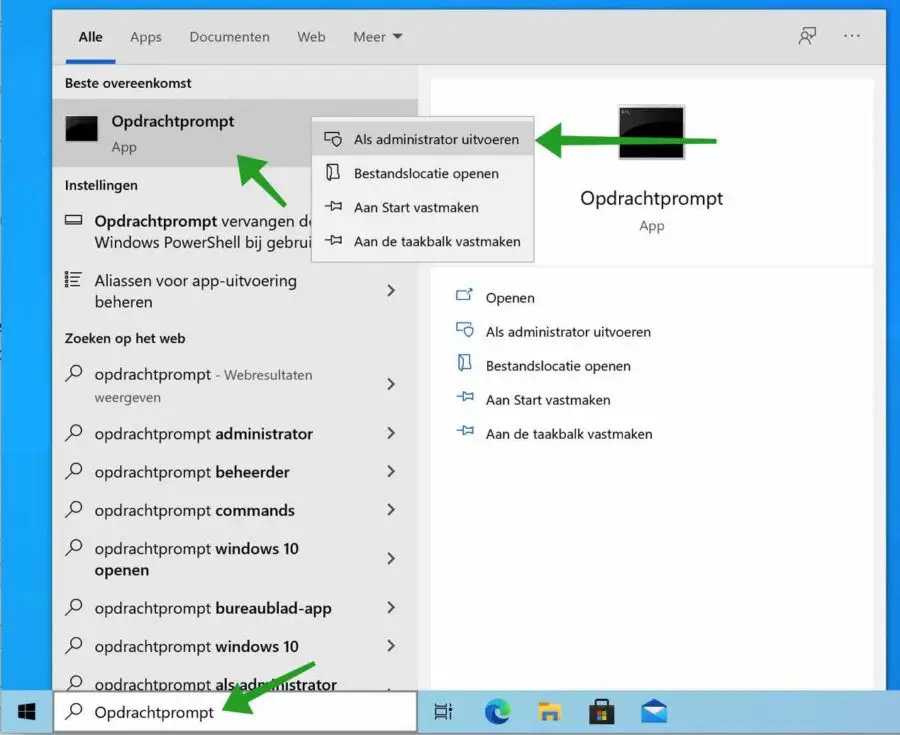The image size is (900, 735).
Task: Click the list icon next to 'Aliassen voor app-uitvoering'
Action: point(73,279)
